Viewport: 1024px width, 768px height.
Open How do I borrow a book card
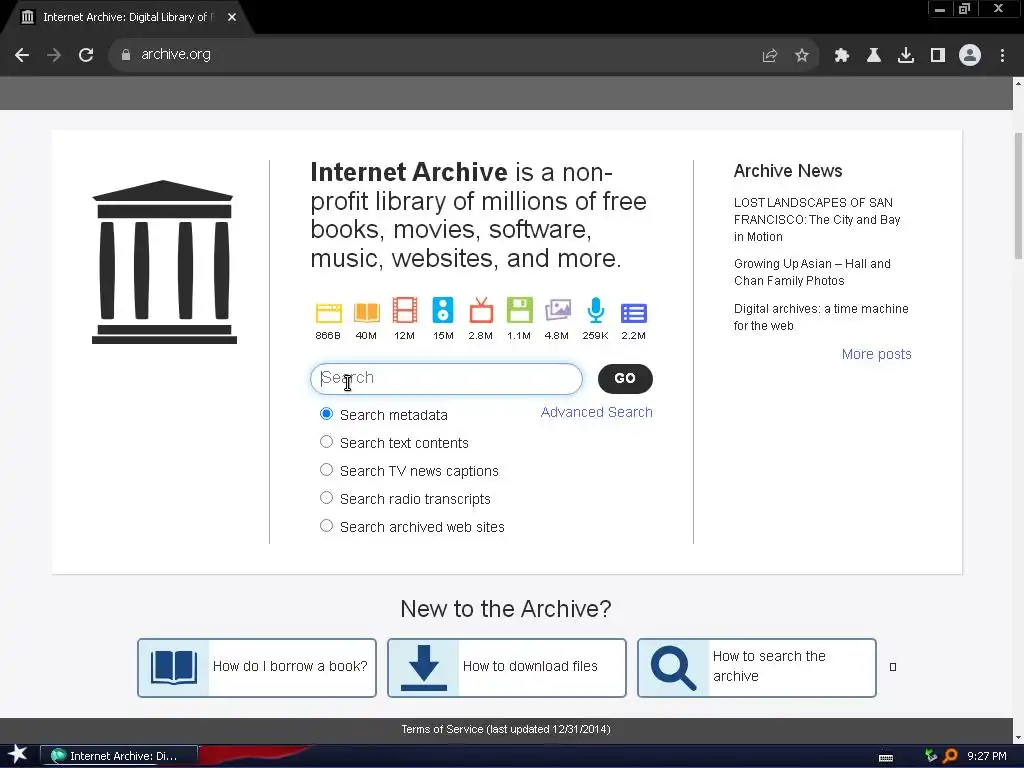click(x=257, y=667)
